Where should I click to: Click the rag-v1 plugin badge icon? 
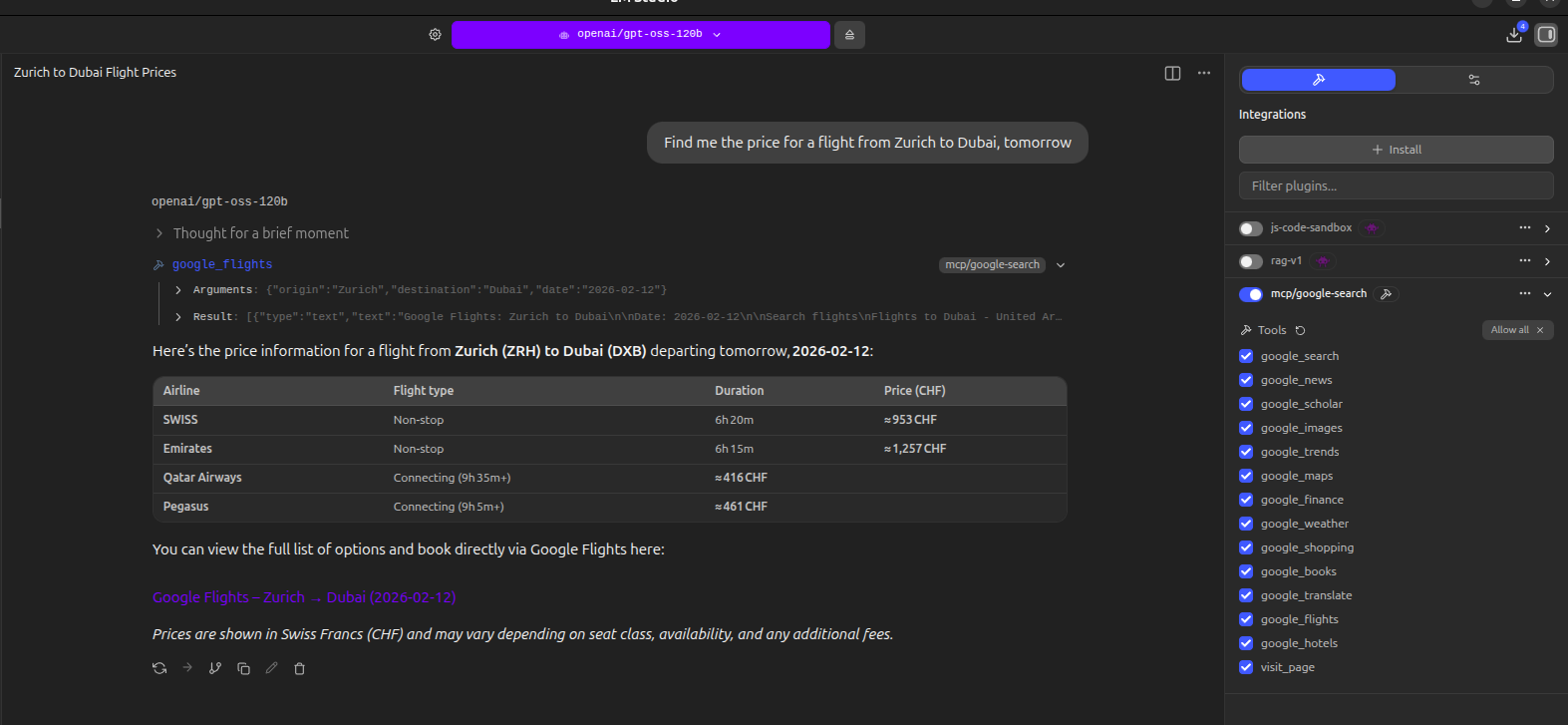pyautogui.click(x=1323, y=261)
